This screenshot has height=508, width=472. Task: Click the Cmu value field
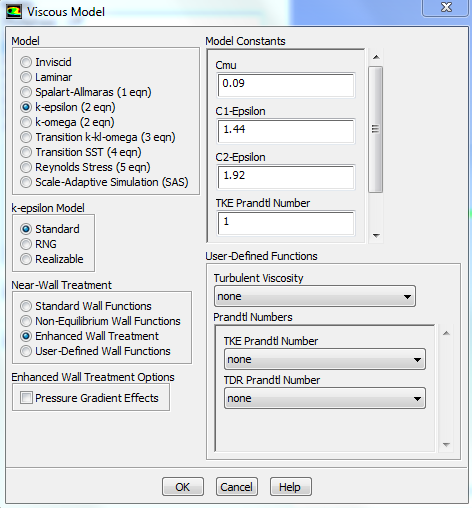[286, 85]
